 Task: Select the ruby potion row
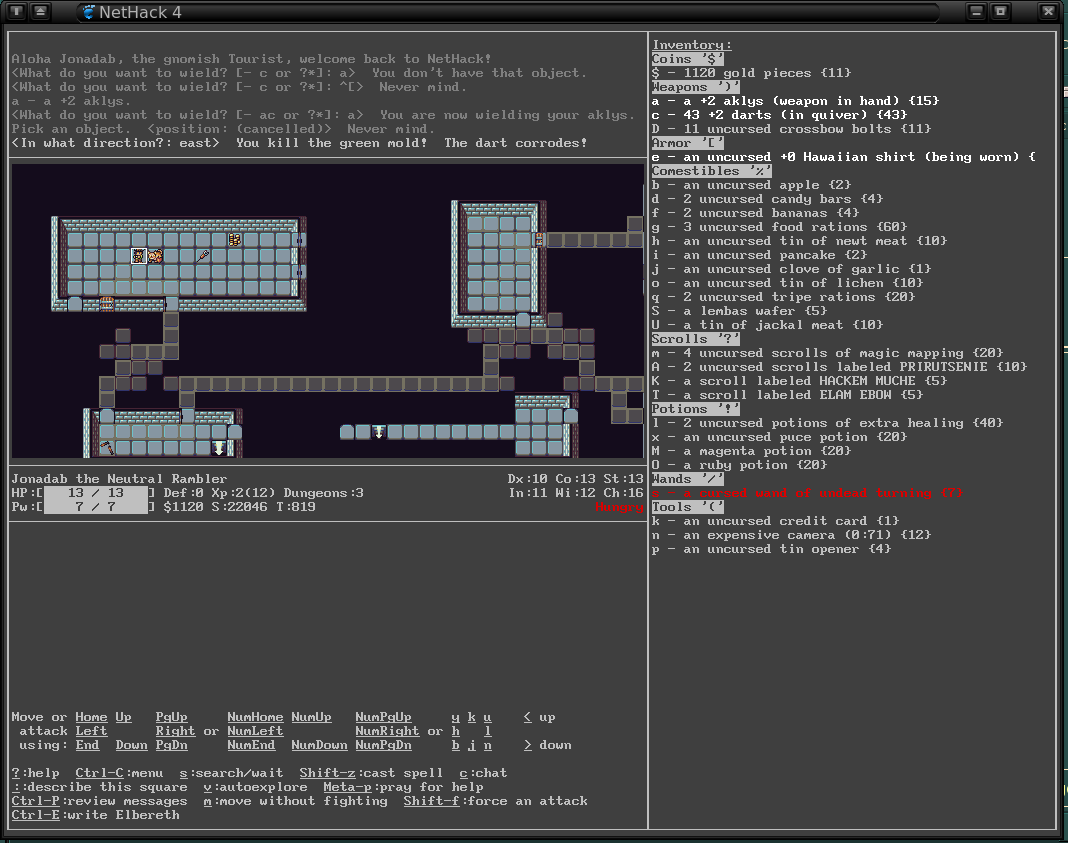(740, 465)
